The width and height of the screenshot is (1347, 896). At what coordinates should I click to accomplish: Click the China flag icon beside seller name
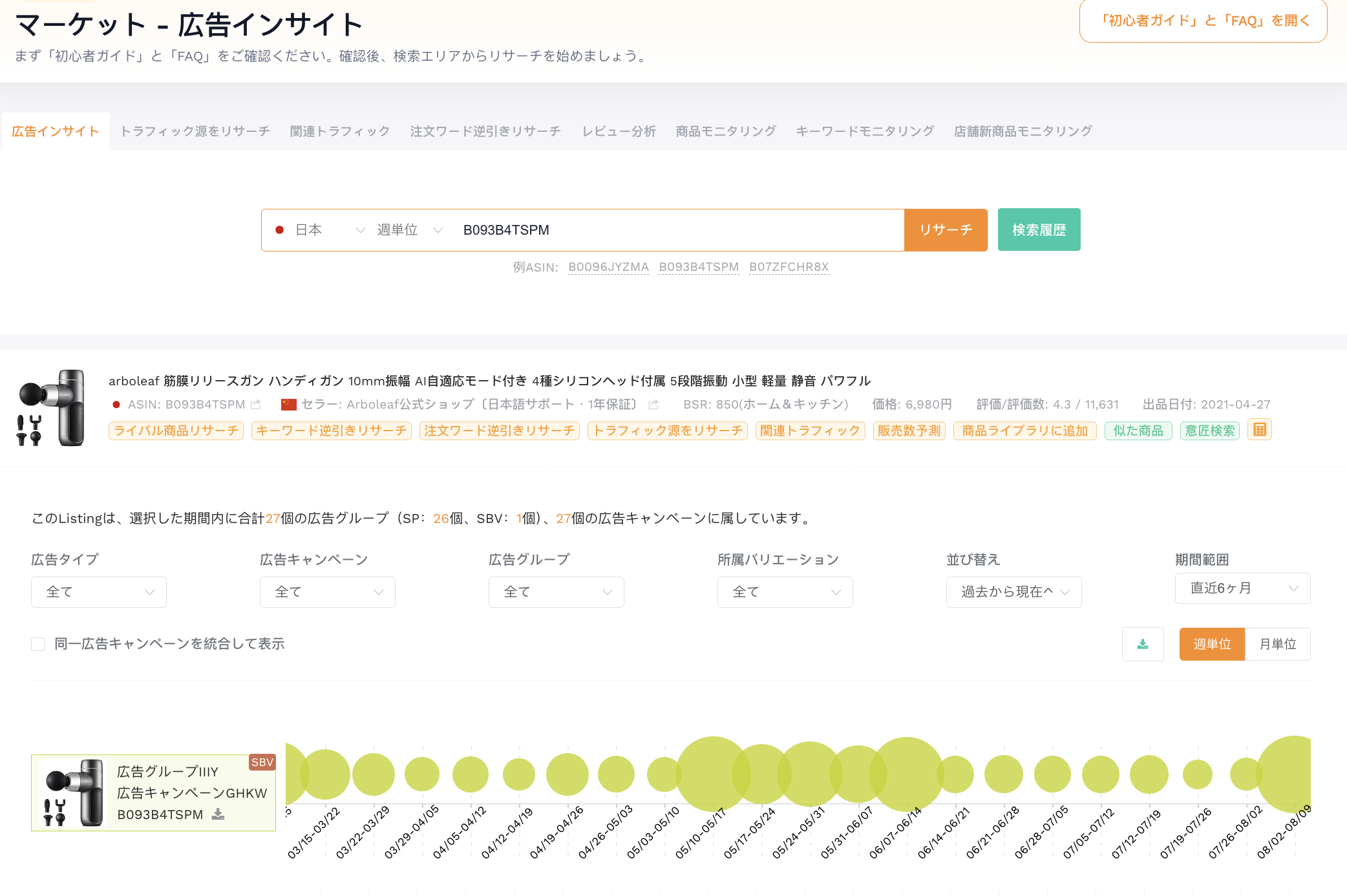289,405
